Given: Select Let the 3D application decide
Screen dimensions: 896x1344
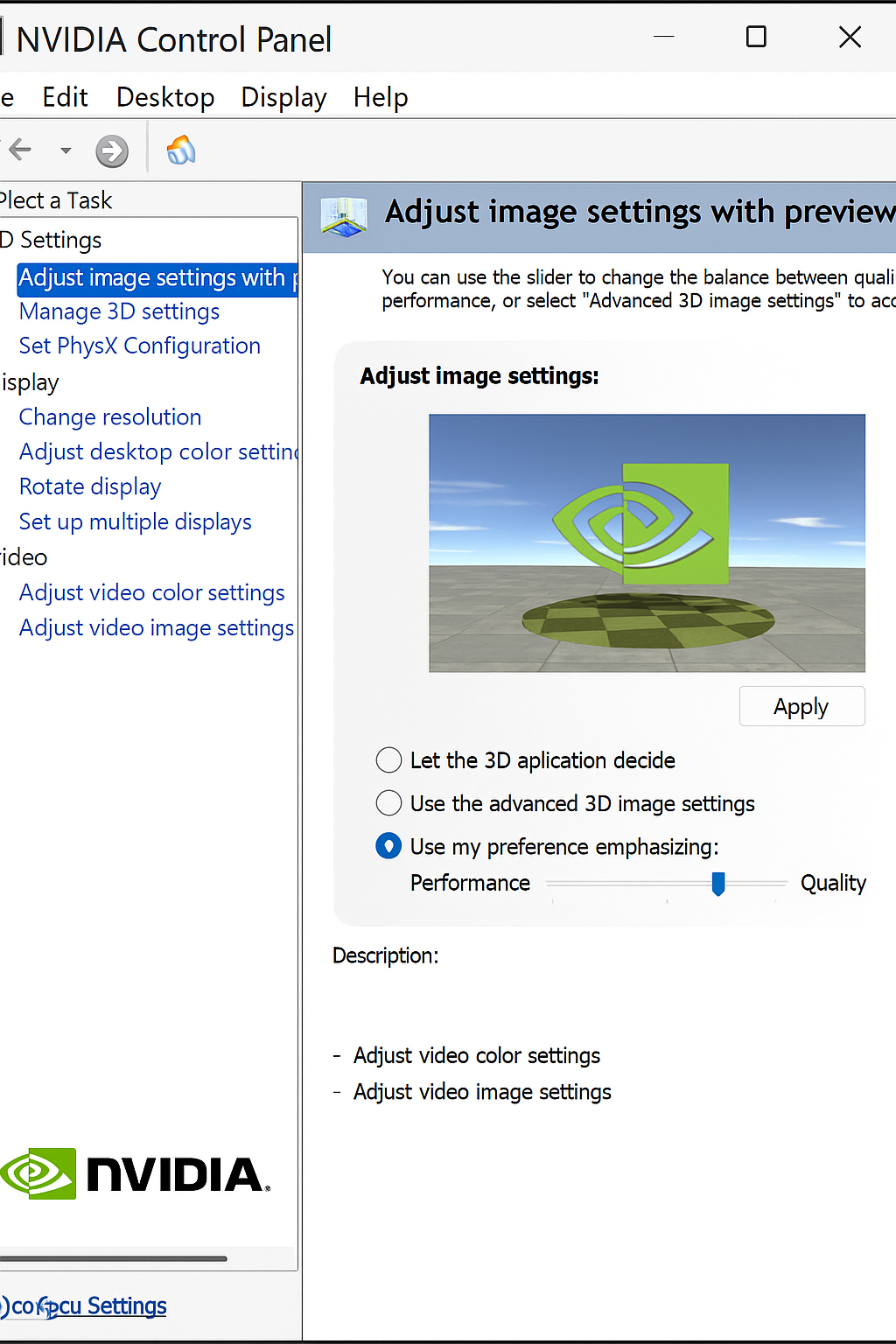Looking at the screenshot, I should pyautogui.click(x=388, y=759).
